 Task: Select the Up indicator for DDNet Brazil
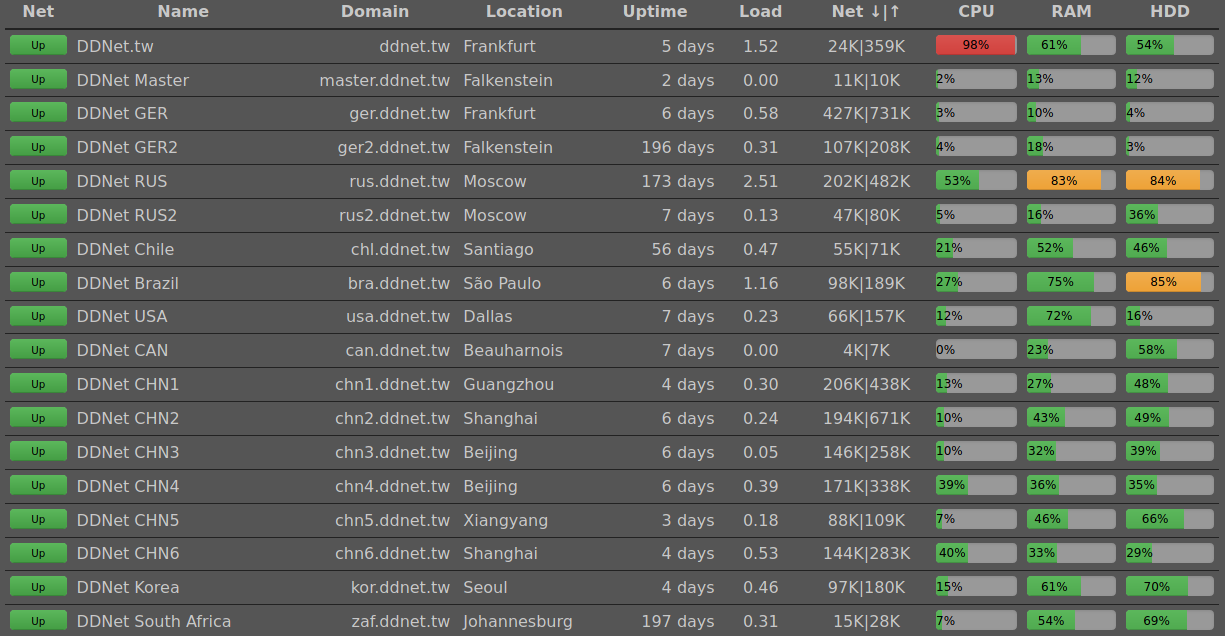pos(38,283)
